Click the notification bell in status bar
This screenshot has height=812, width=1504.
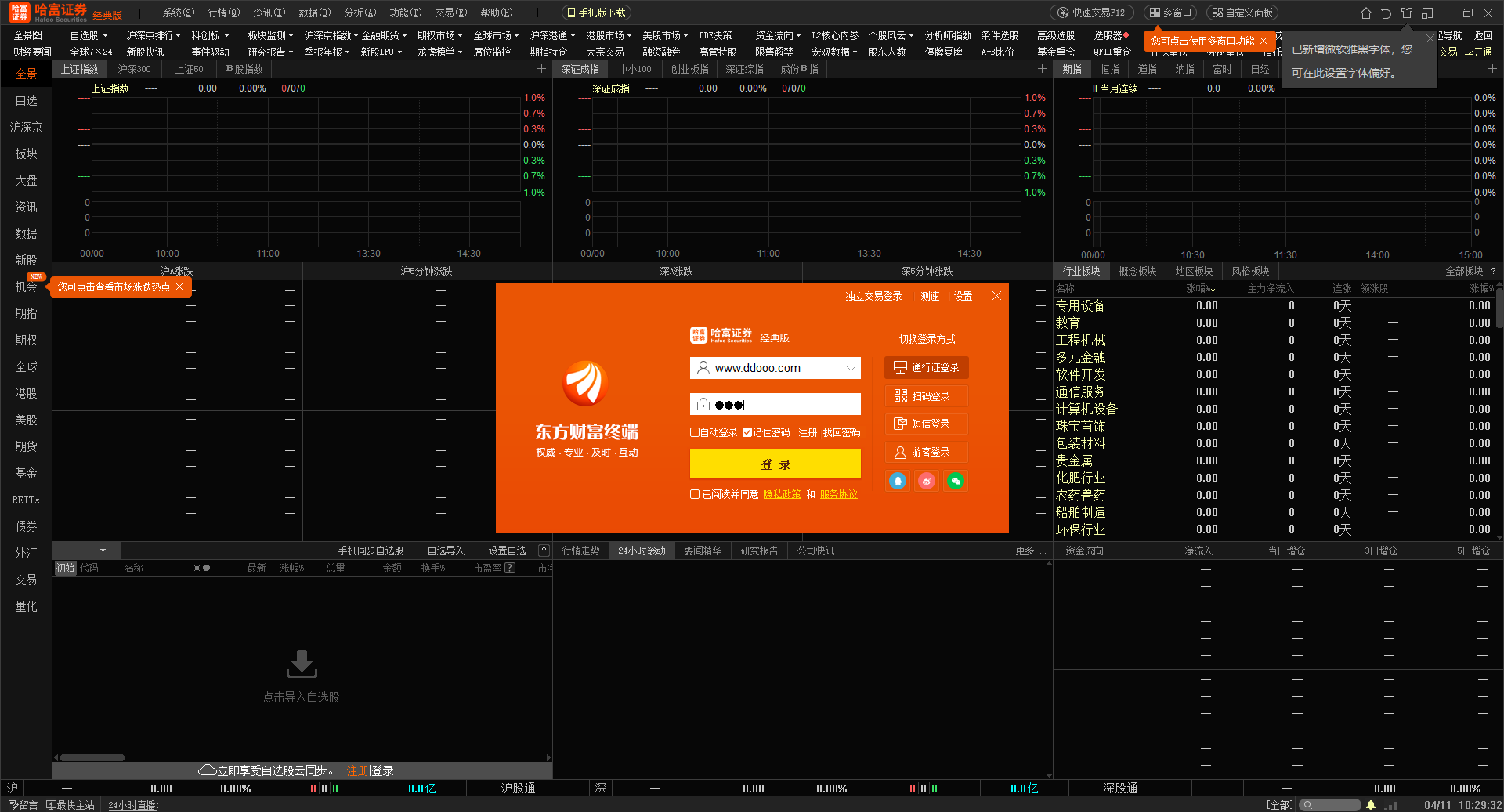[x=1371, y=805]
